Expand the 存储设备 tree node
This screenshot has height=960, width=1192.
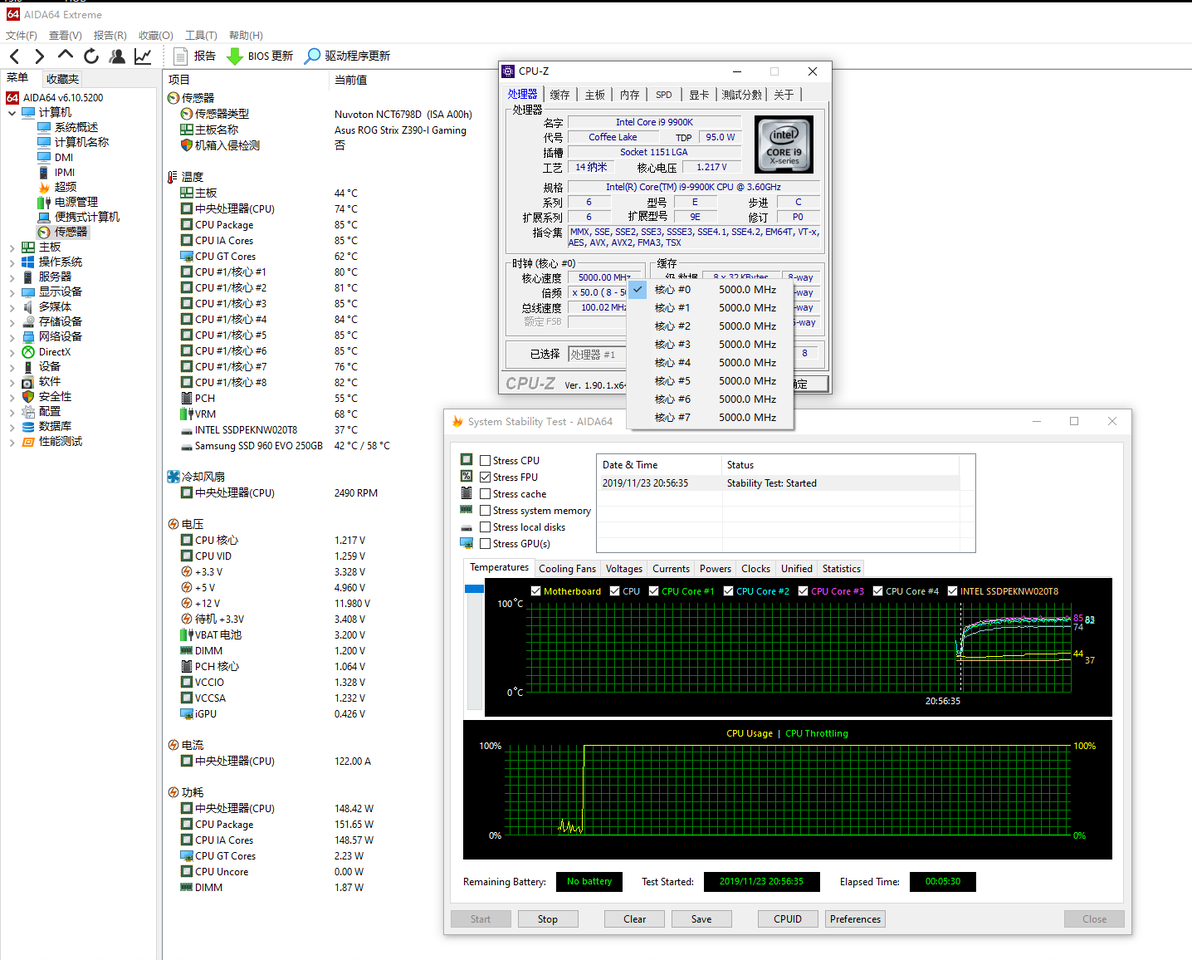pyautogui.click(x=12, y=322)
